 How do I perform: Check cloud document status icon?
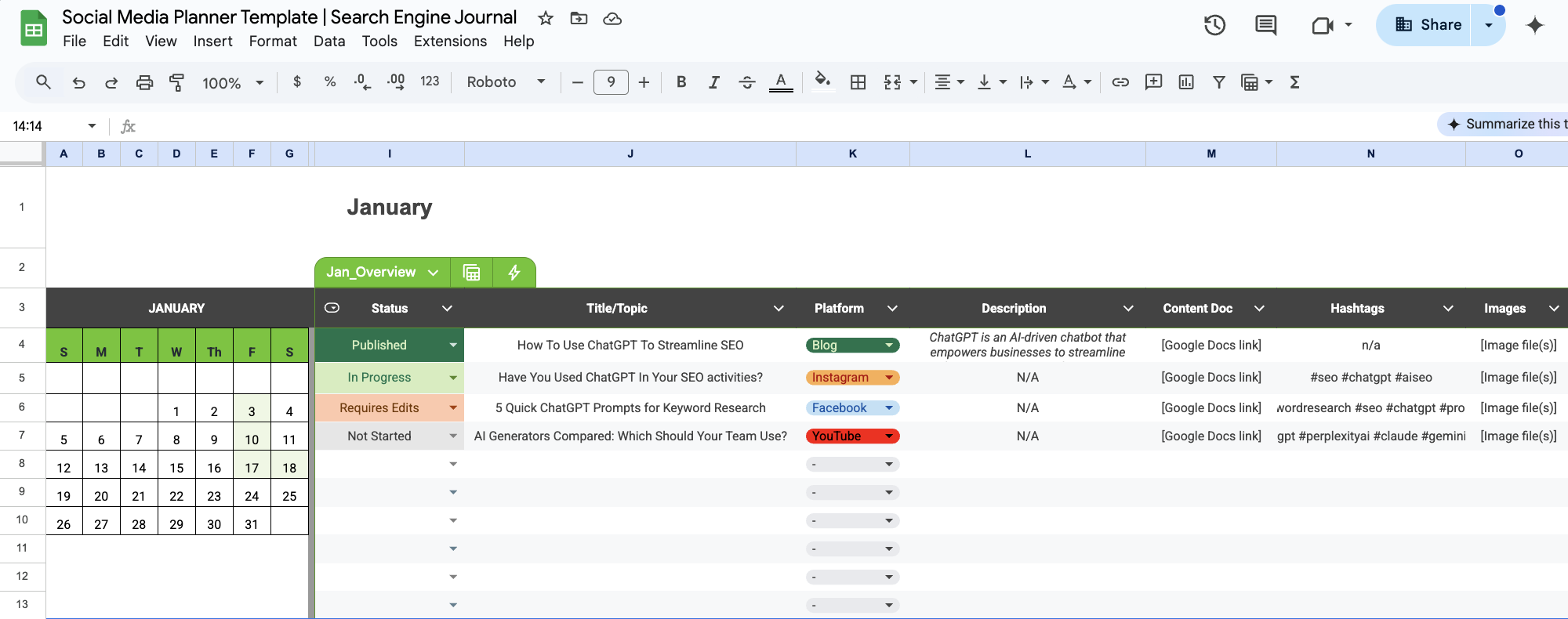(x=612, y=18)
